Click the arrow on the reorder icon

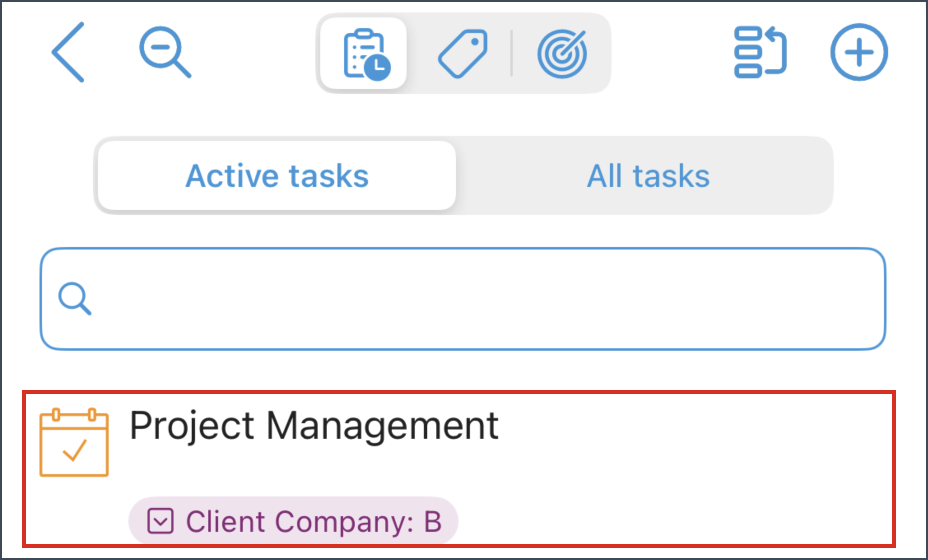tap(776, 50)
